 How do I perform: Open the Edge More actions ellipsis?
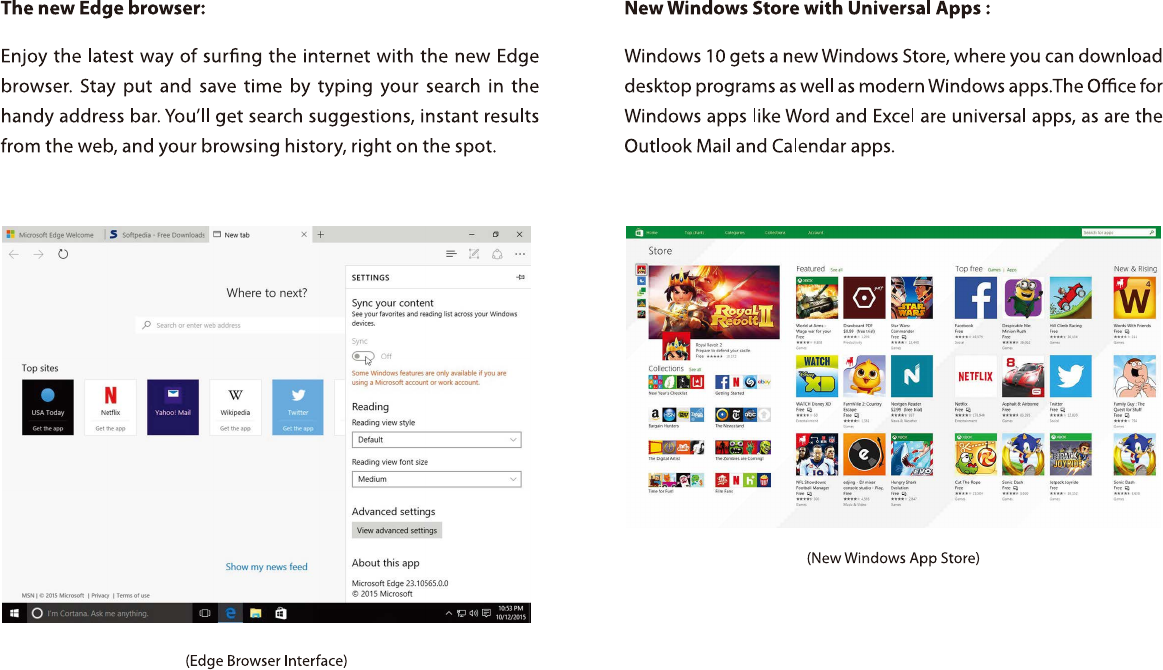click(520, 254)
